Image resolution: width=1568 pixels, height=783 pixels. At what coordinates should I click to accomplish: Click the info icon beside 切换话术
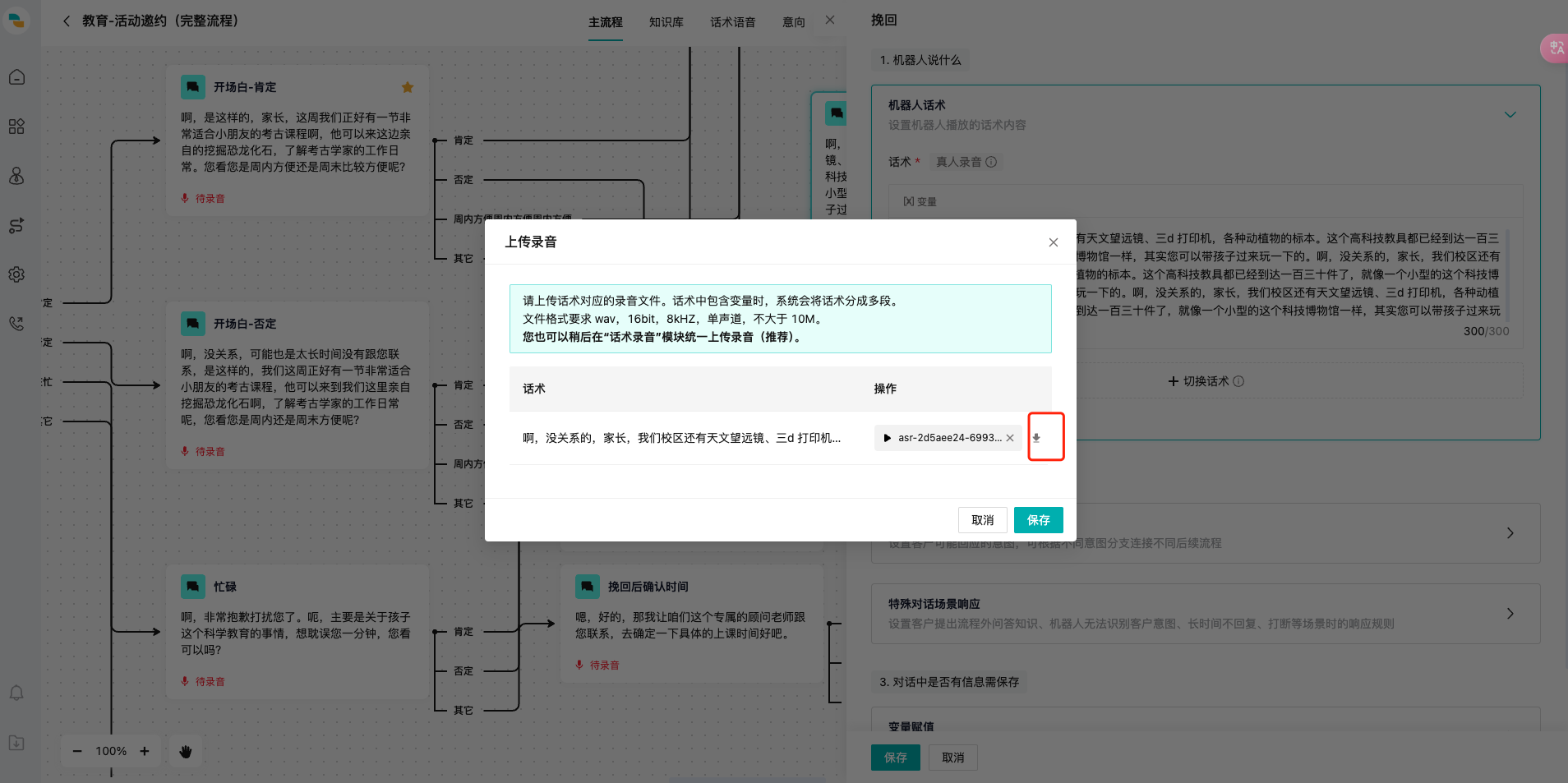pyautogui.click(x=1238, y=381)
